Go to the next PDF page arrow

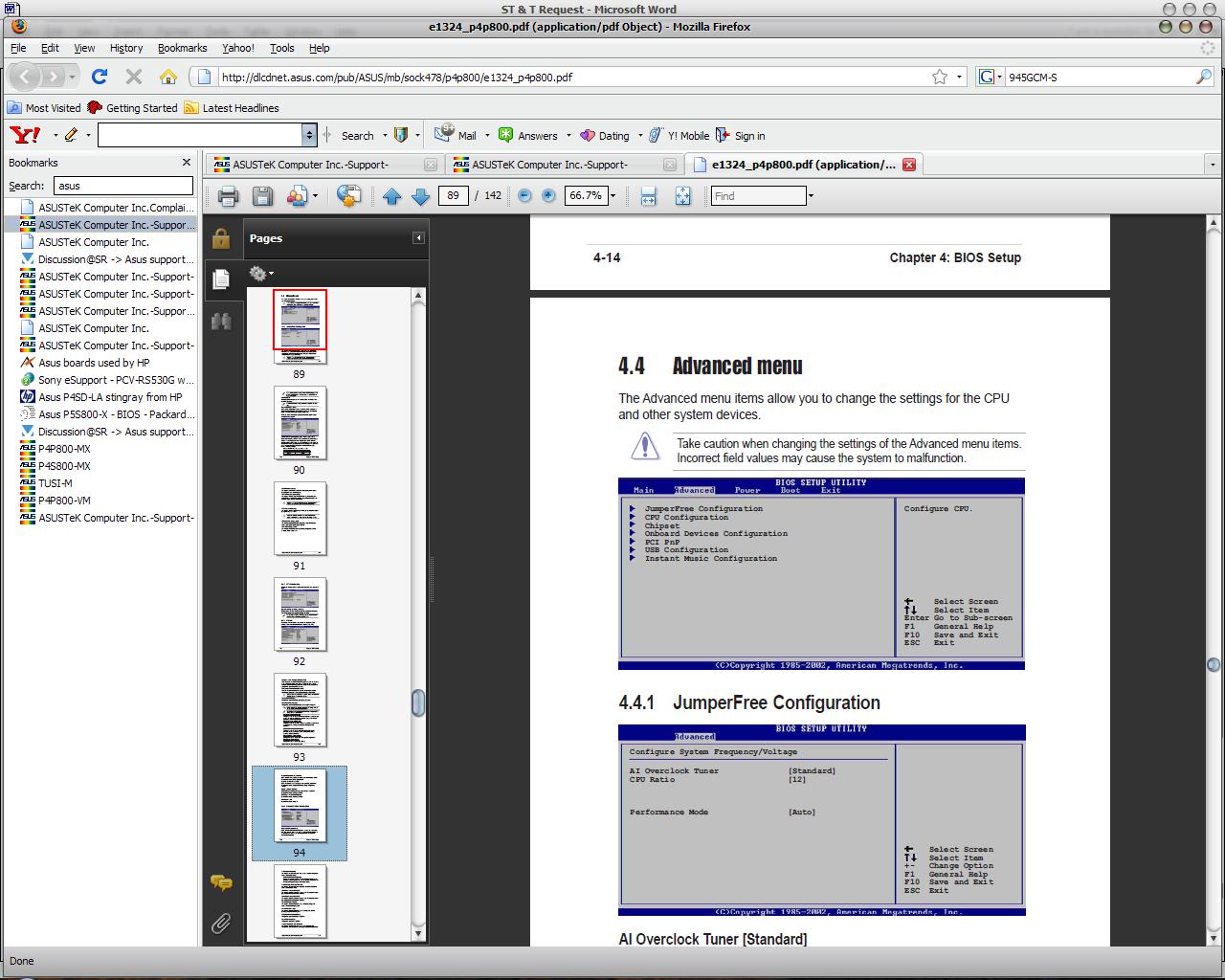(420, 196)
